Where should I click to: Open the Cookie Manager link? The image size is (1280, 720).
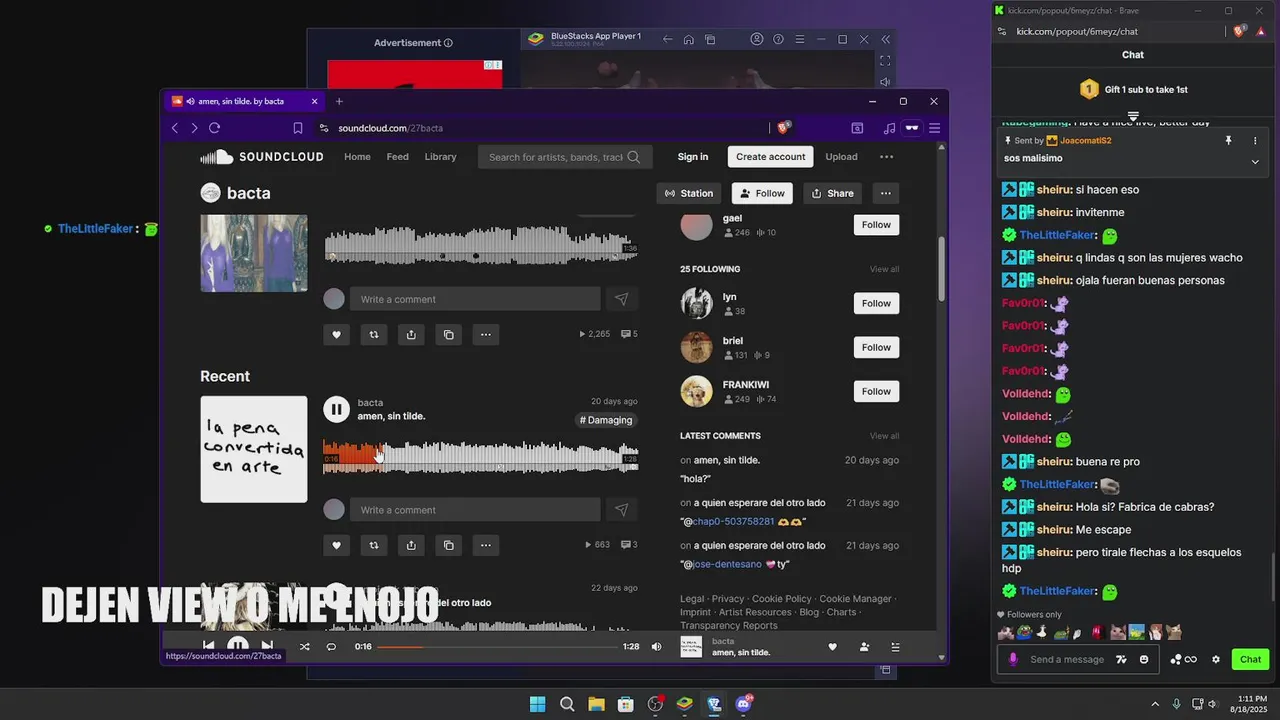click(855, 599)
